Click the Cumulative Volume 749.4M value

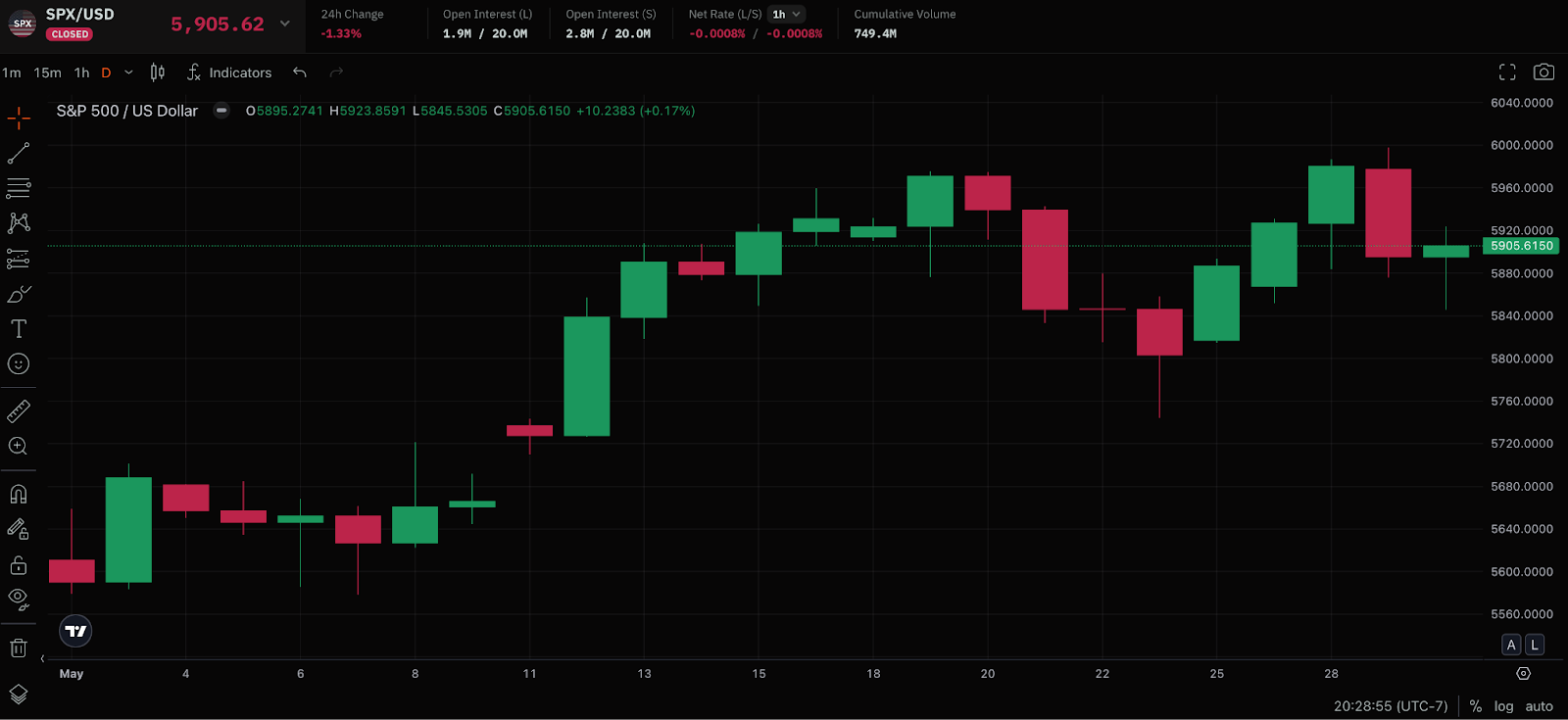click(875, 33)
